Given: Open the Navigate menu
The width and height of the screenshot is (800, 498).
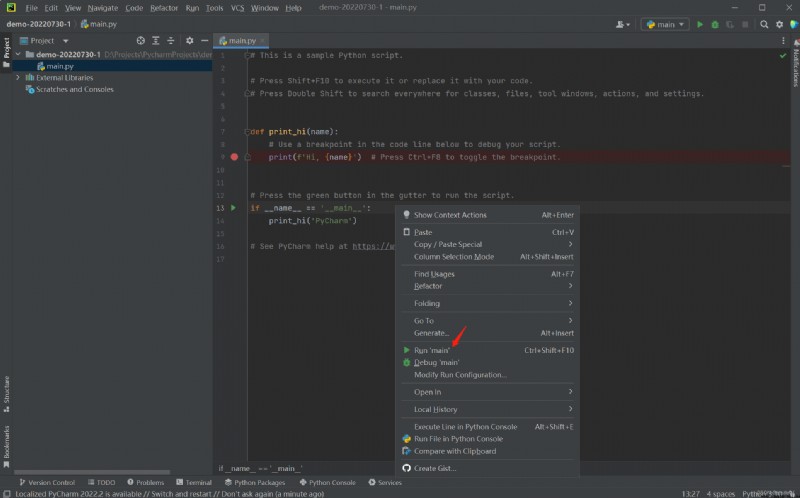Looking at the screenshot, I should pyautogui.click(x=103, y=8).
